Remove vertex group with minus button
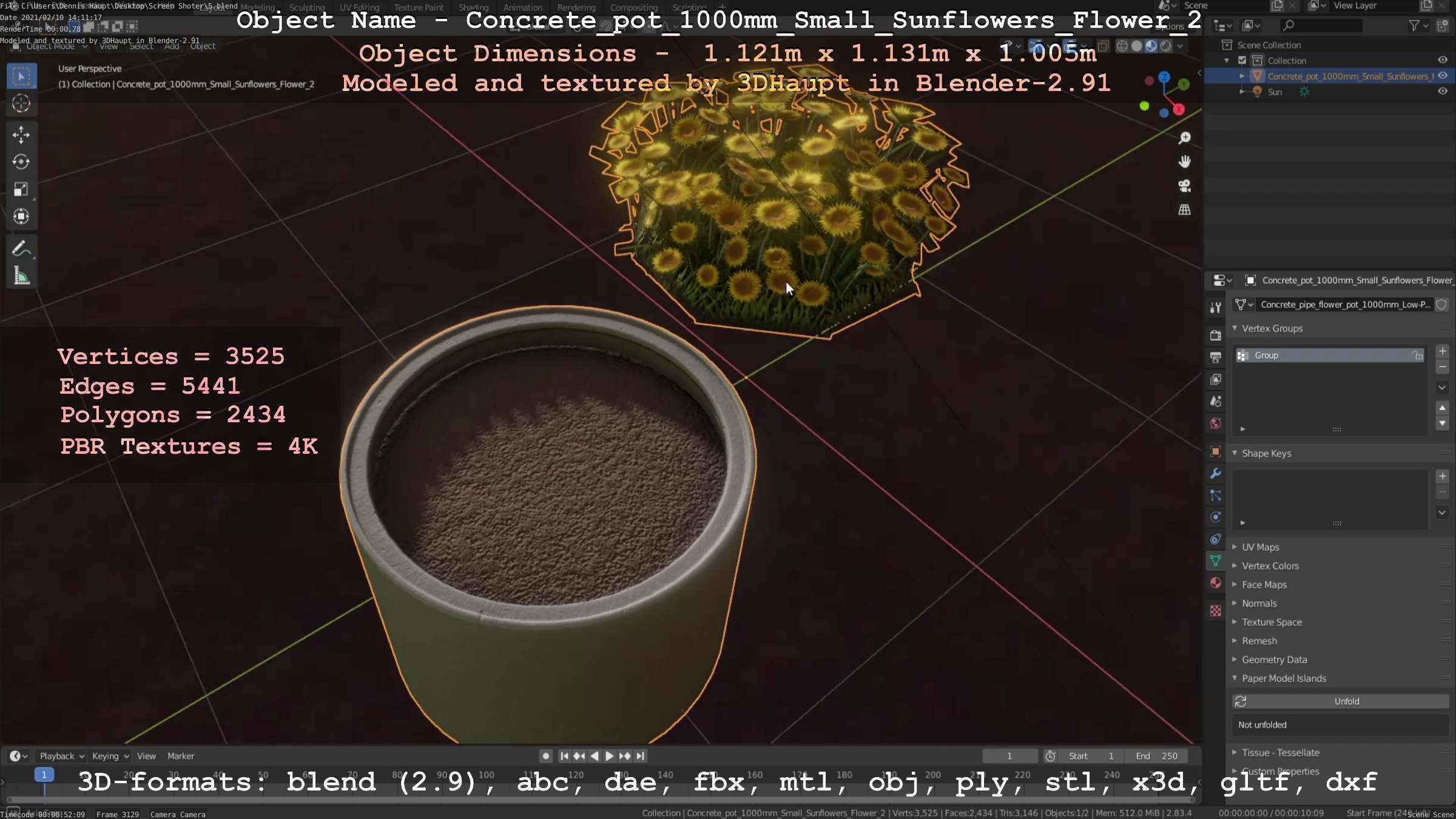Viewport: 1456px width, 819px height. coord(1443,367)
